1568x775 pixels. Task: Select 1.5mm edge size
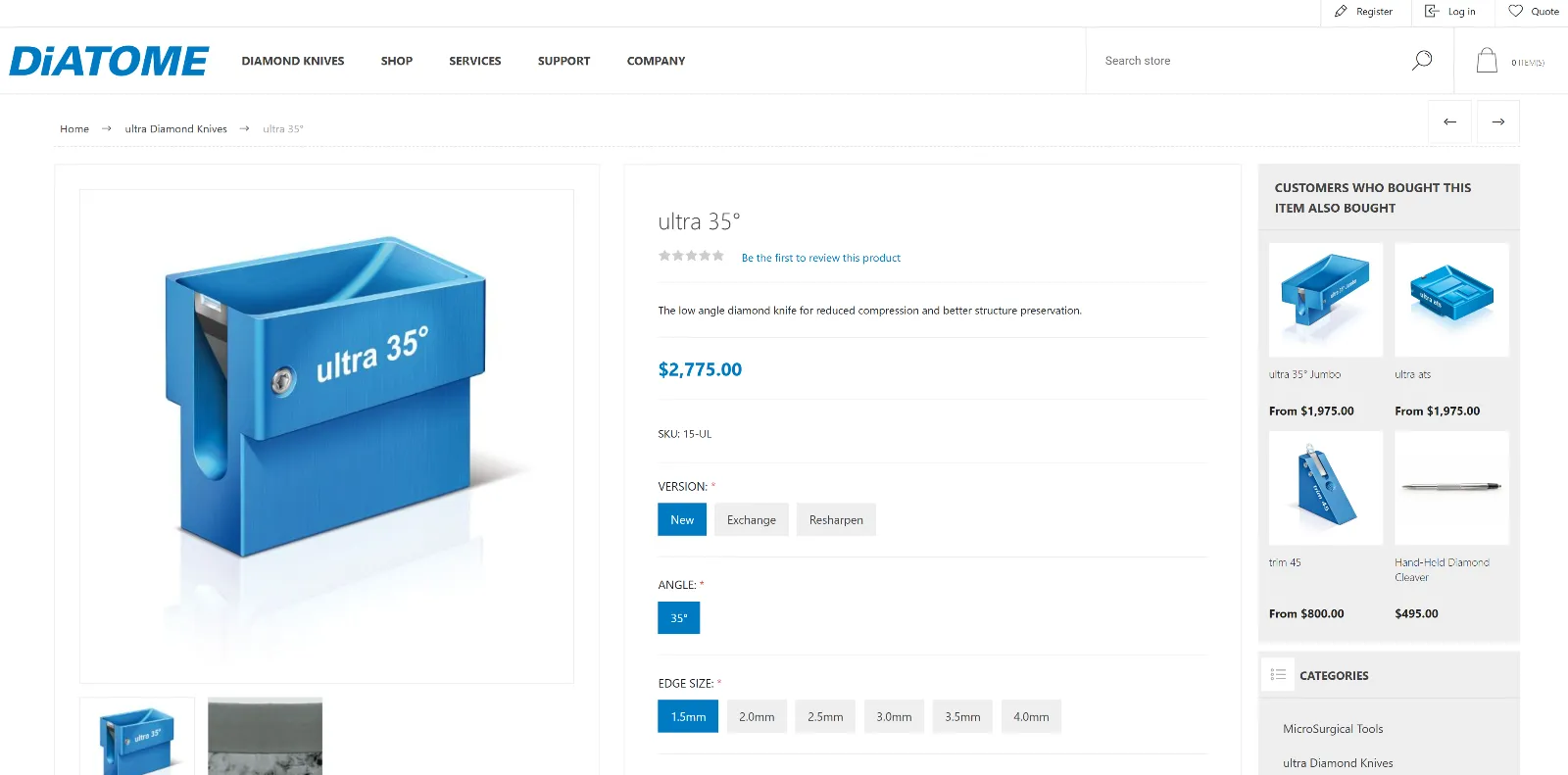click(688, 716)
